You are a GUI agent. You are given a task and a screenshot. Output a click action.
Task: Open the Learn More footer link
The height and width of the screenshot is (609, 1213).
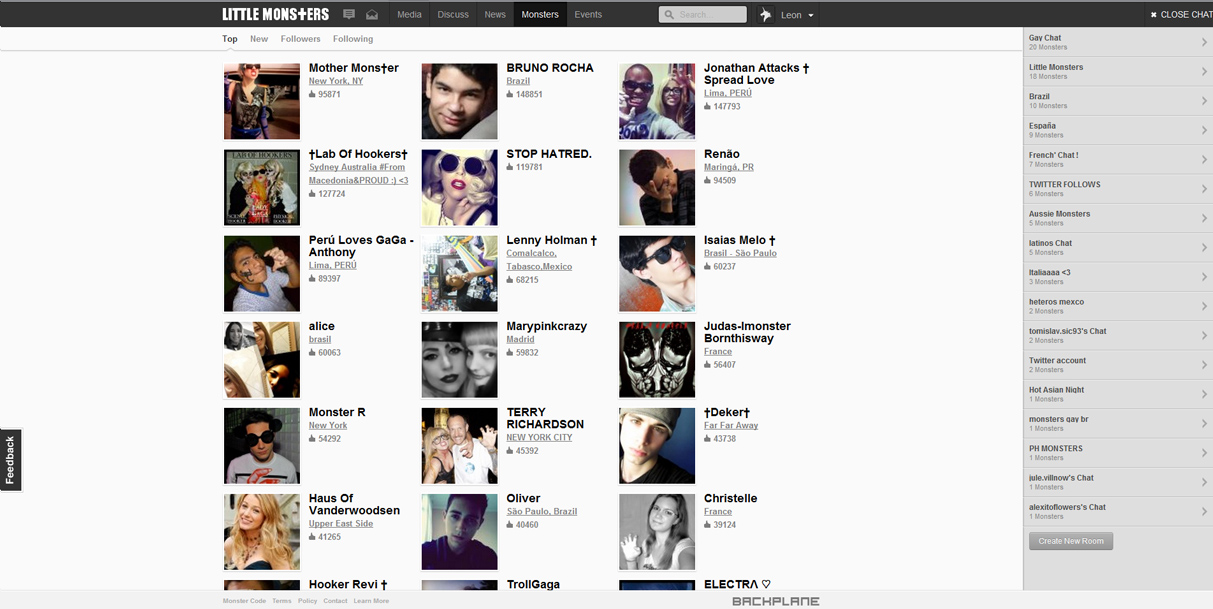(371, 601)
